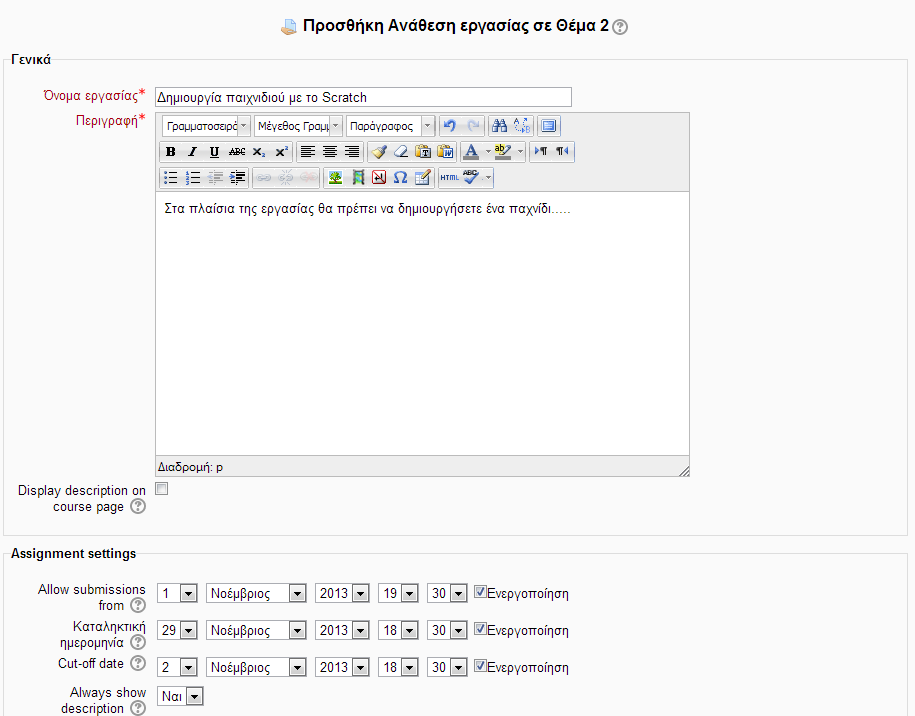Open help for Cut-off date
This screenshot has height=716, width=915.
(x=138, y=663)
